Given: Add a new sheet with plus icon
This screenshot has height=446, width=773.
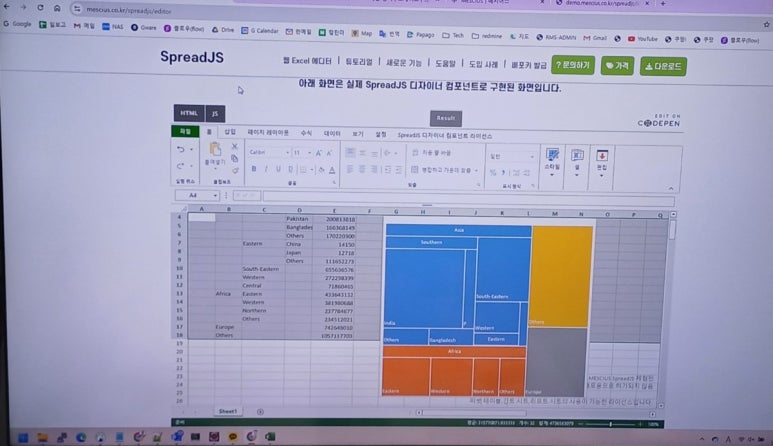Looking at the screenshot, I should [x=260, y=411].
